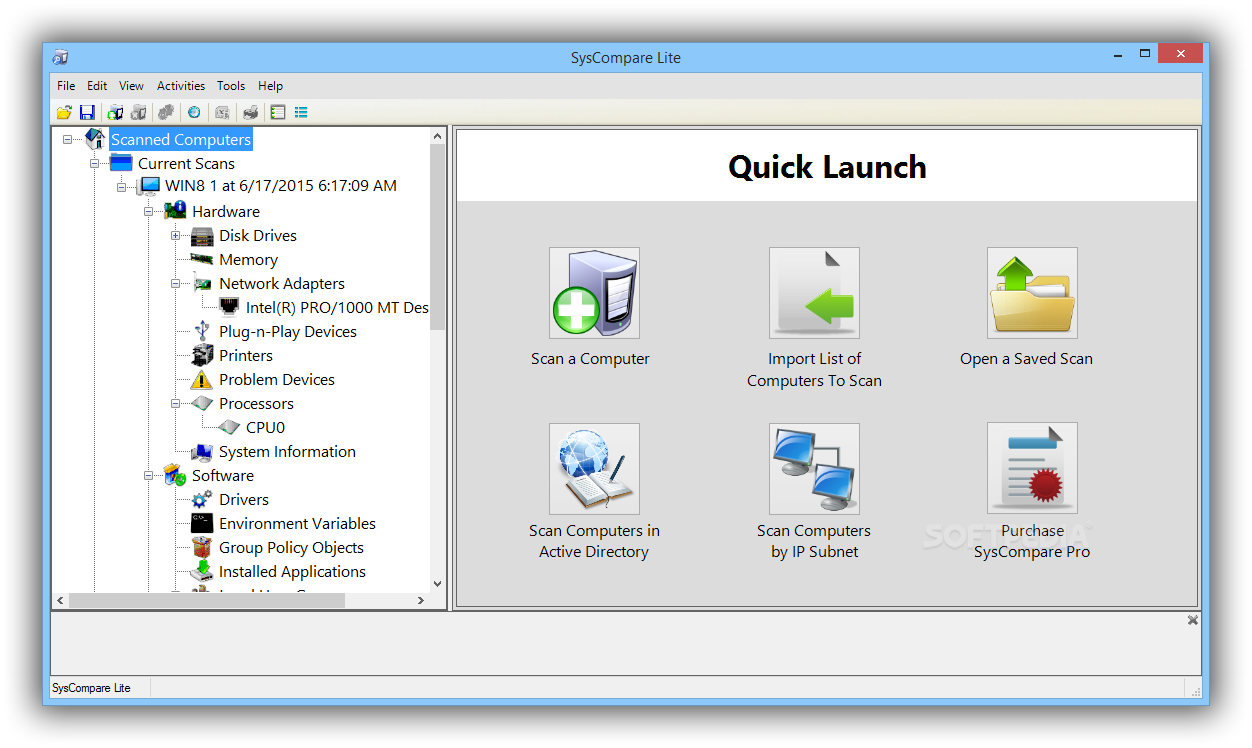This screenshot has width=1252, height=748.
Task: Click the Purchase SysCompare Pro icon
Action: click(x=1032, y=468)
